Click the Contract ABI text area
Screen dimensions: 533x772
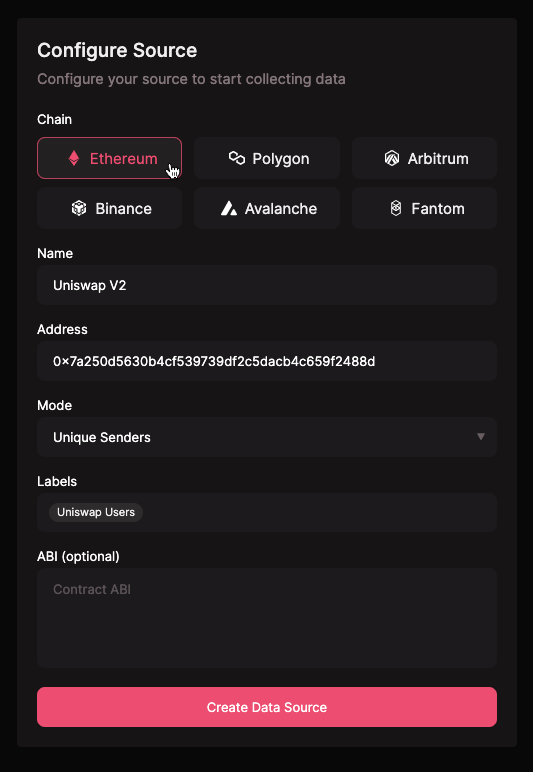coord(267,618)
